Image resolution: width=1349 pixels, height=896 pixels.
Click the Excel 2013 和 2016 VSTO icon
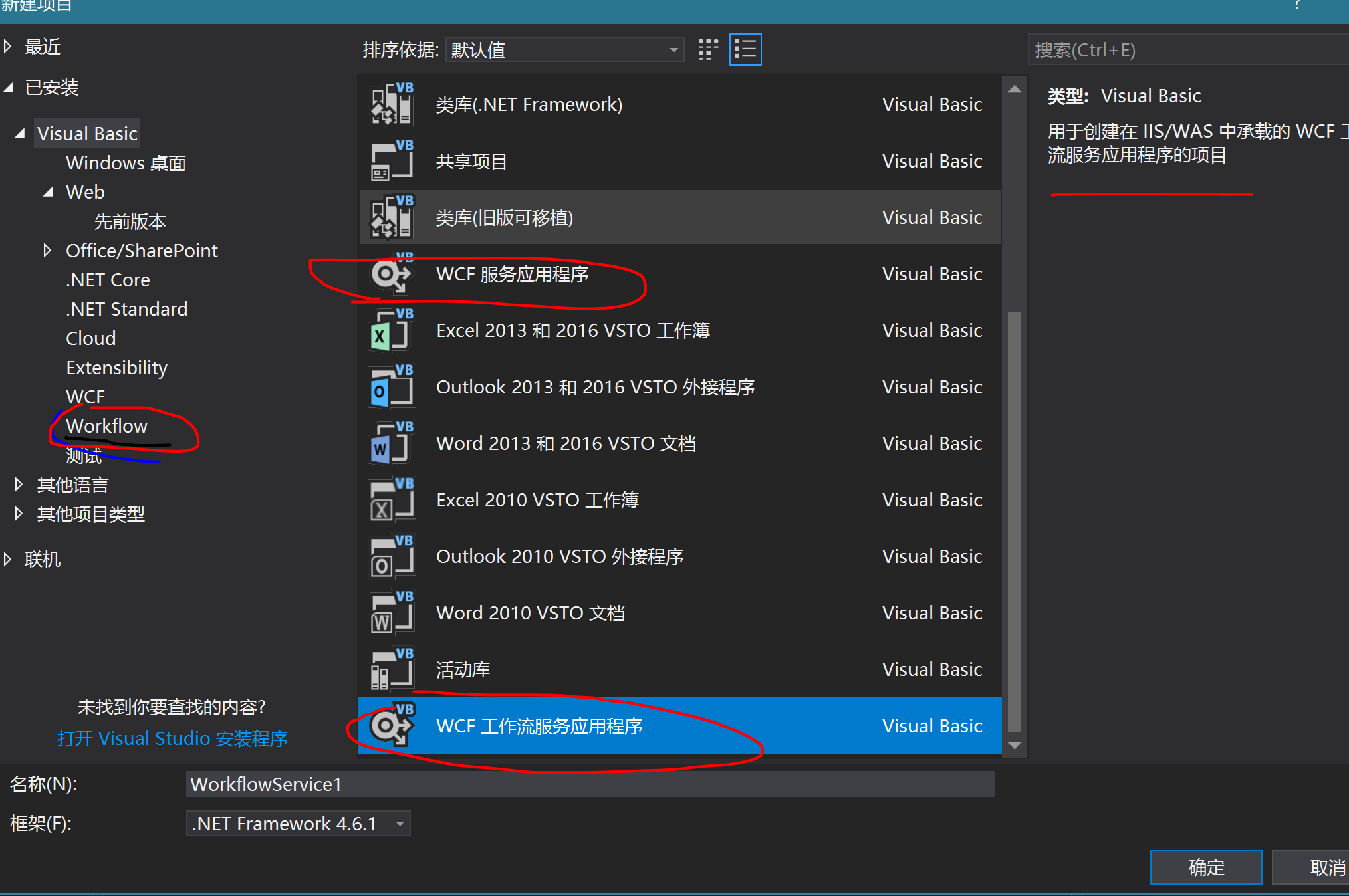point(392,330)
